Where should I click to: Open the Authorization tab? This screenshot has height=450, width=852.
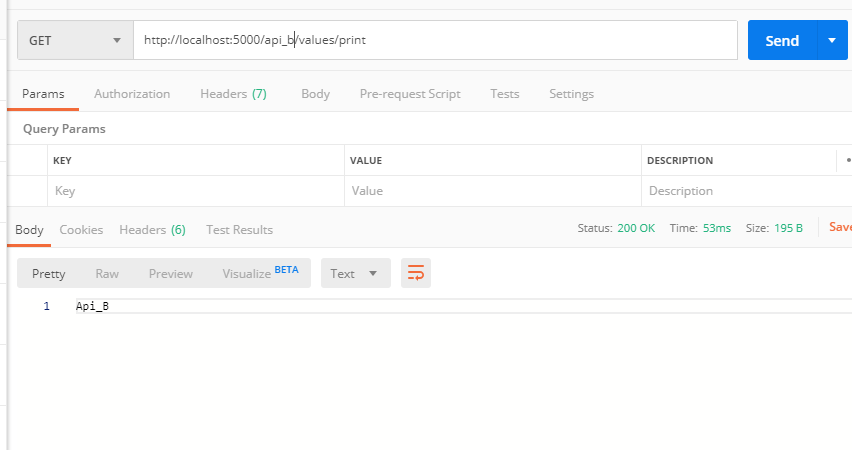tap(132, 94)
